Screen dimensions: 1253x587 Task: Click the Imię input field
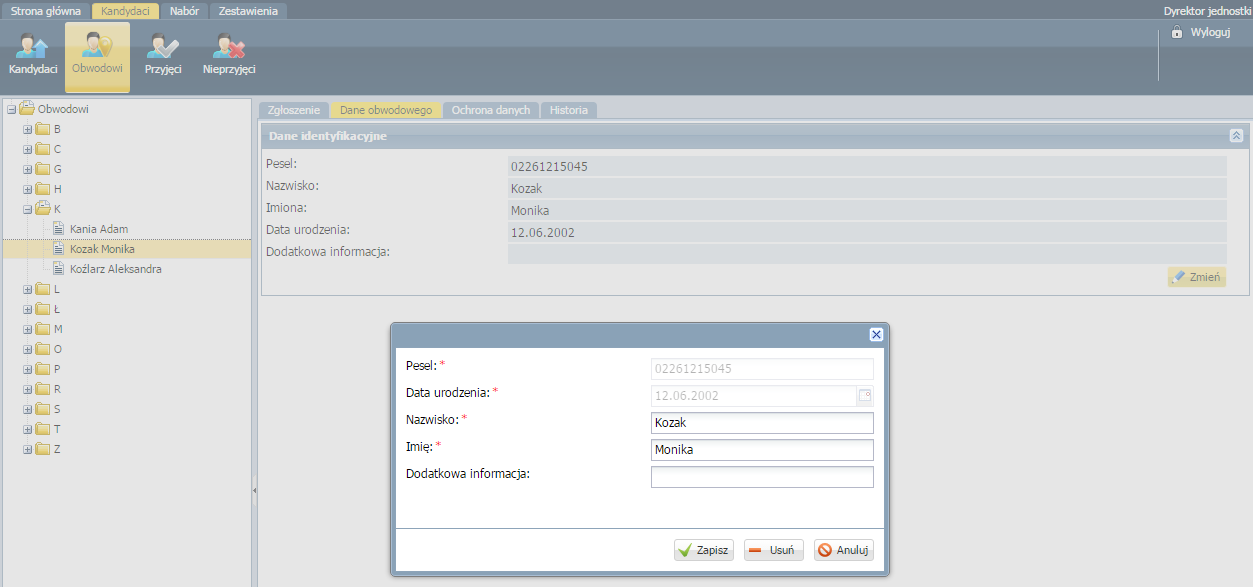762,450
